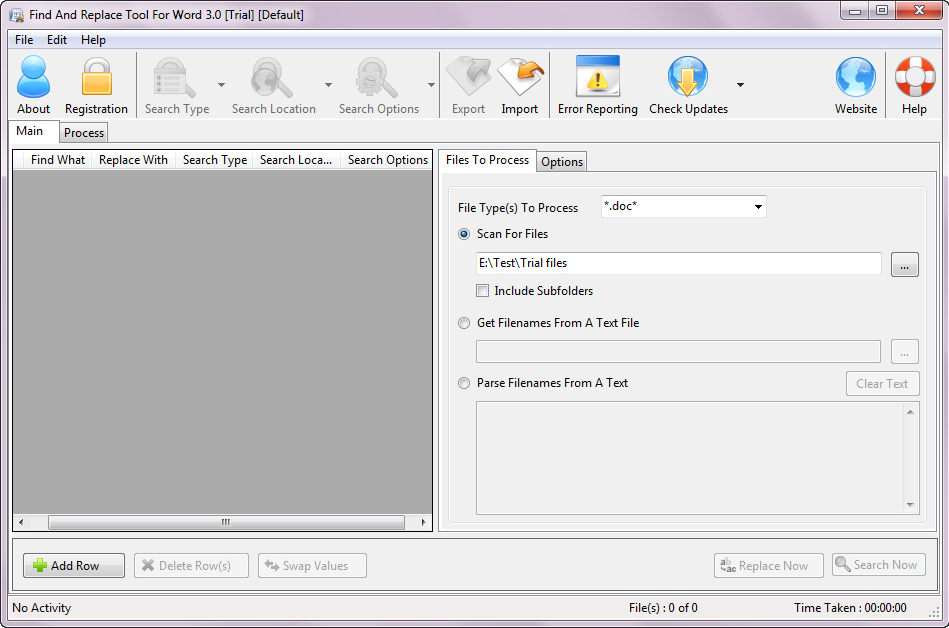This screenshot has width=949, height=628.
Task: Open Error Reporting from the toolbar
Action: (597, 78)
